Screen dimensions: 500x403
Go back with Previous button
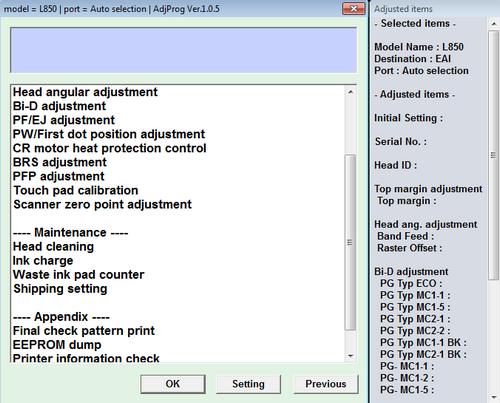pyautogui.click(x=326, y=384)
